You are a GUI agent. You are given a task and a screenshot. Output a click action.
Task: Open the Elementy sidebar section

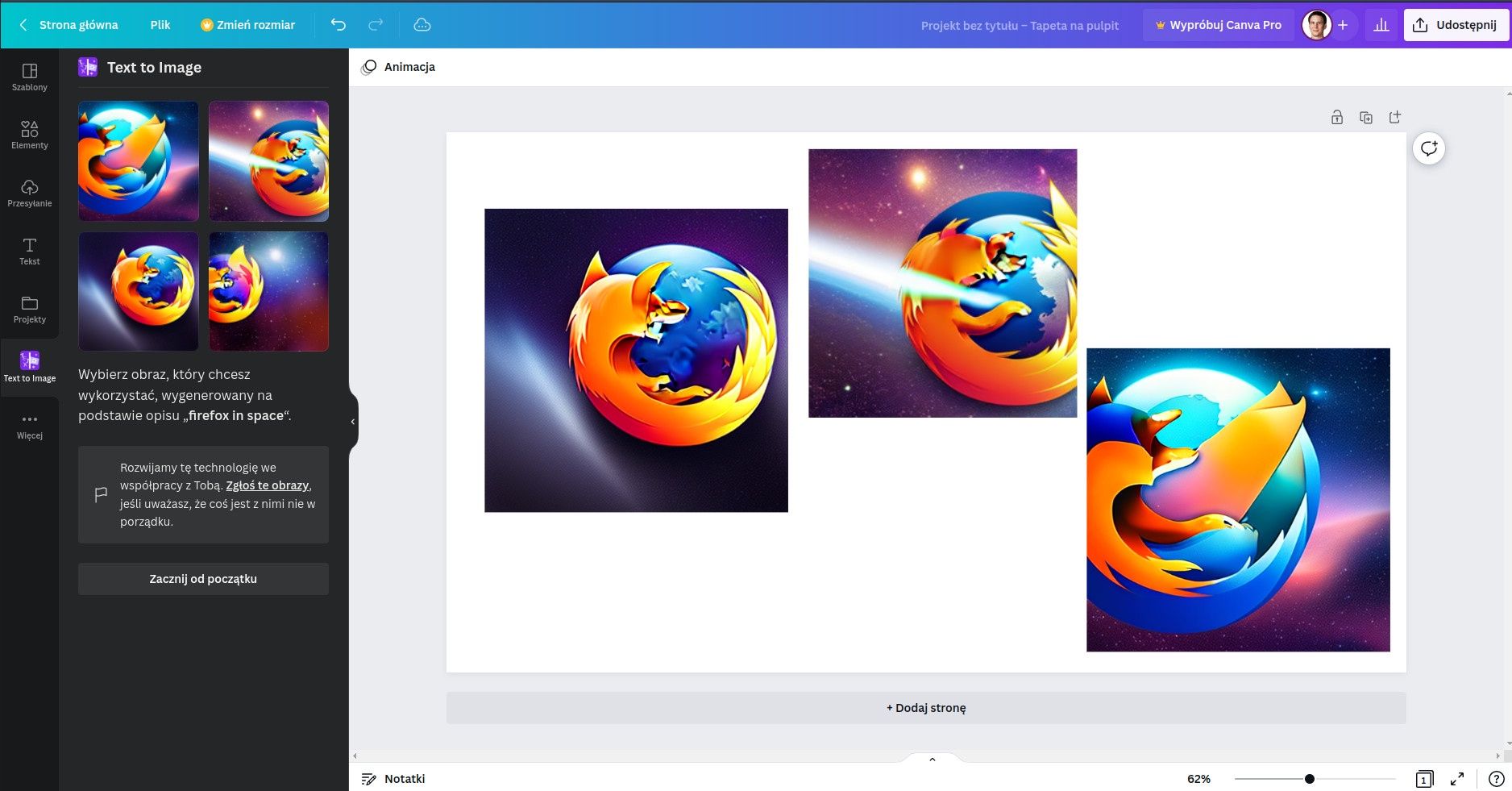29,135
